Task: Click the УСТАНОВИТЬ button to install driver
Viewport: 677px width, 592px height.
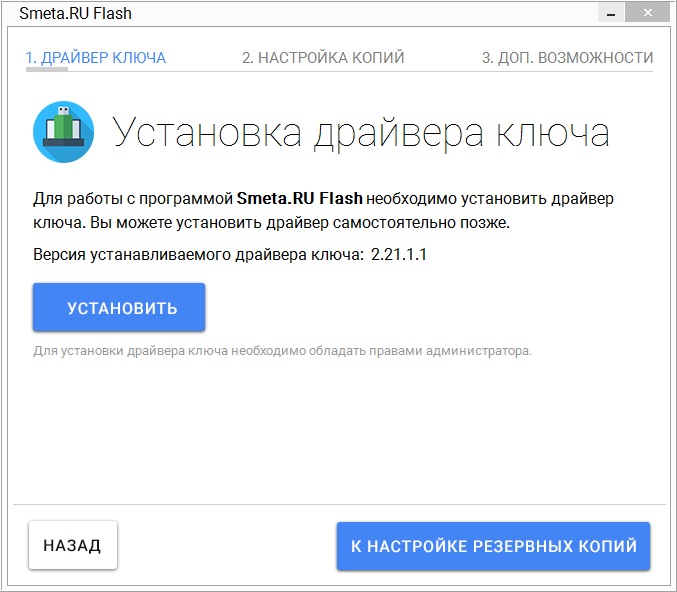Action: point(119,307)
